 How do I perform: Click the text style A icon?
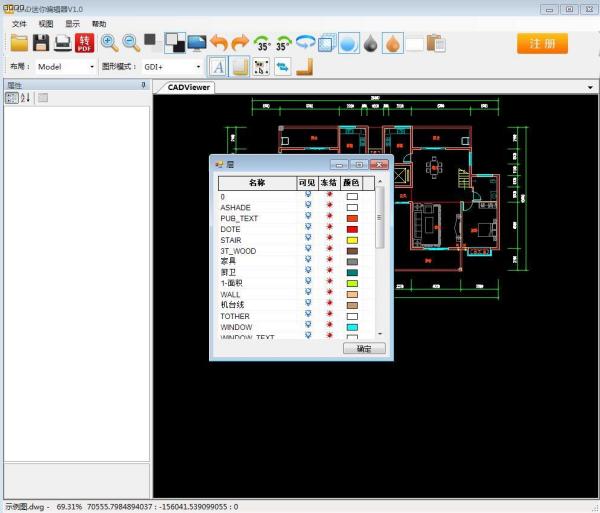pos(219,67)
